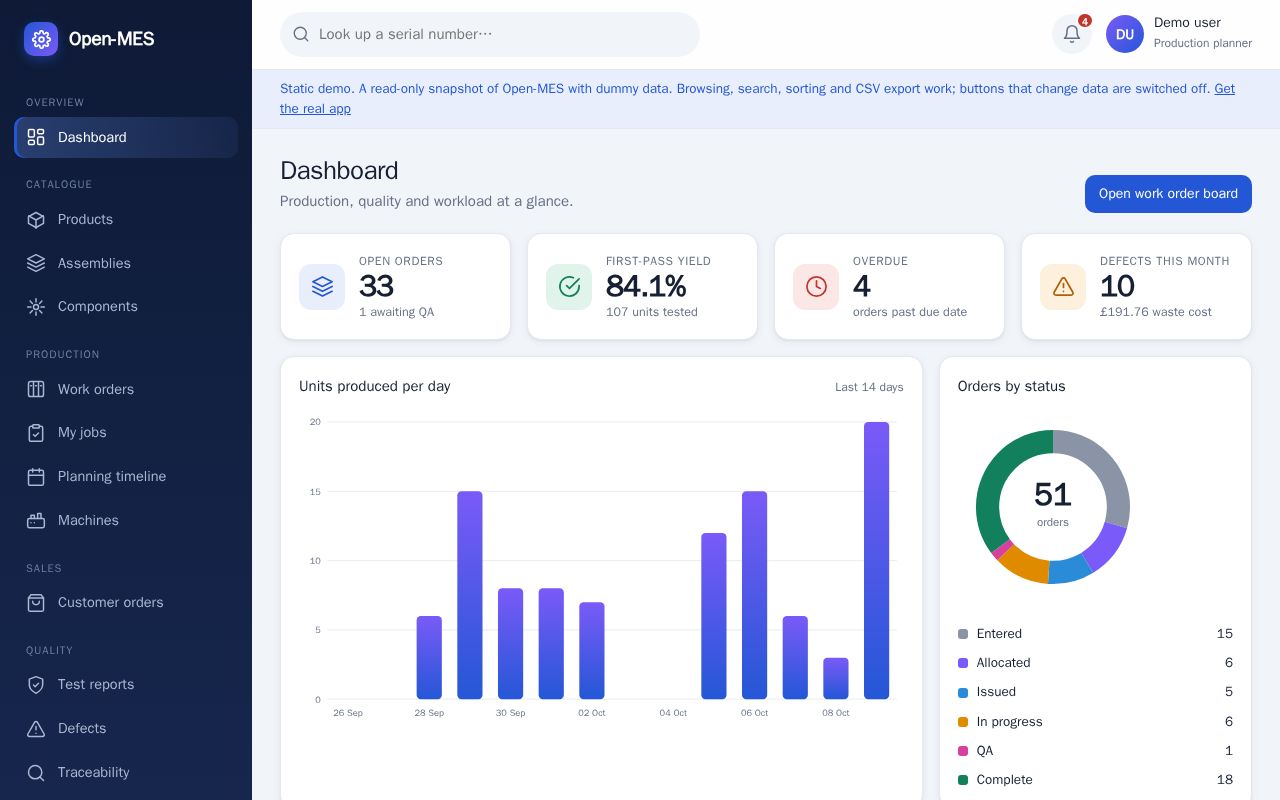Click the Assemblies layers icon

[36, 263]
